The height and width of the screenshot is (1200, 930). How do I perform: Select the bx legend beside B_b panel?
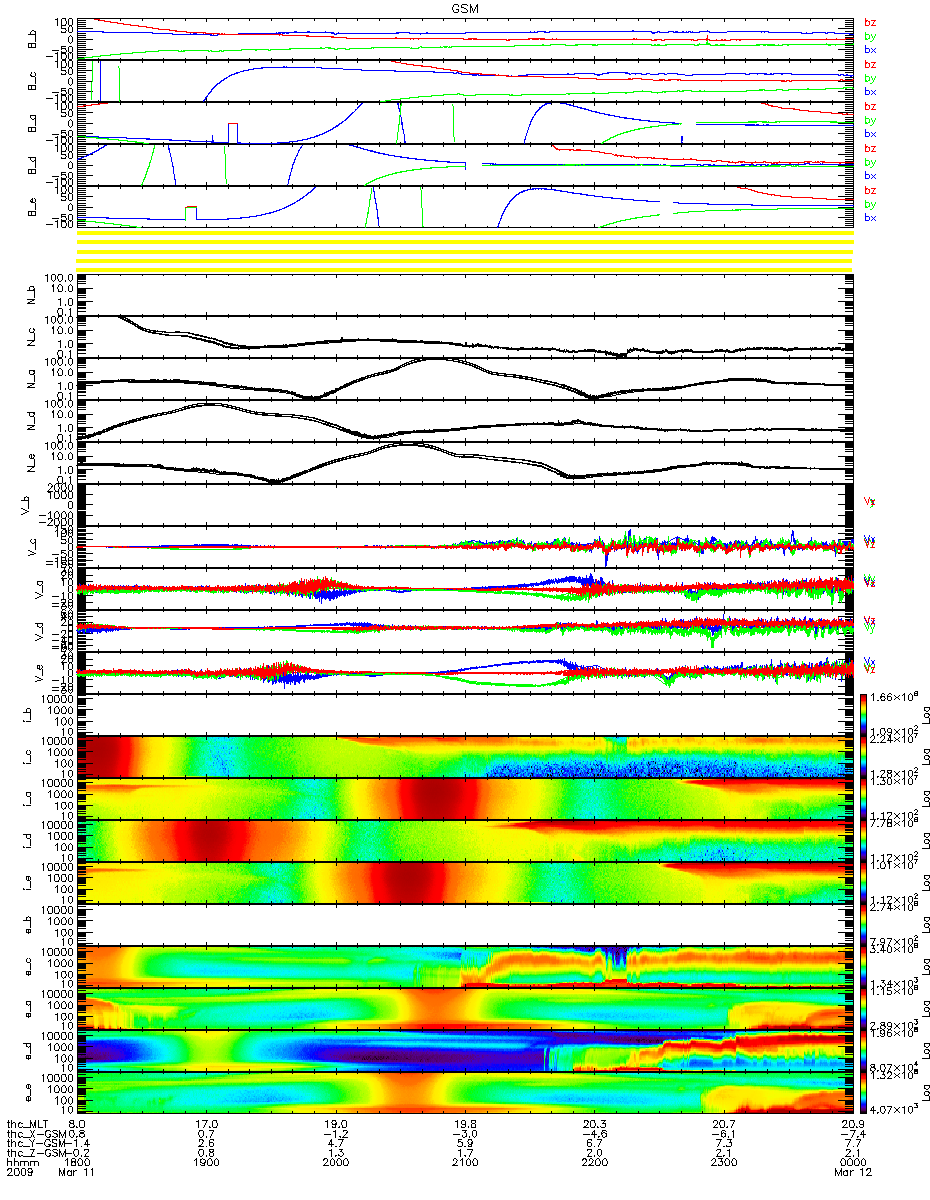coord(870,49)
